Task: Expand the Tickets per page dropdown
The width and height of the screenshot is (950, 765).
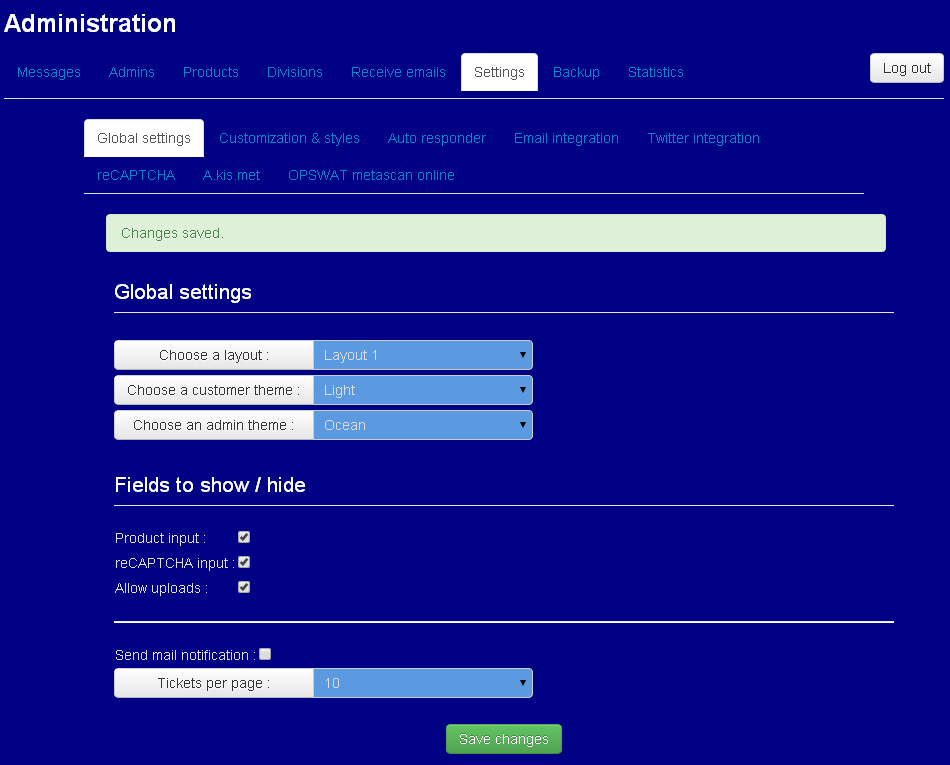Action: click(x=423, y=683)
